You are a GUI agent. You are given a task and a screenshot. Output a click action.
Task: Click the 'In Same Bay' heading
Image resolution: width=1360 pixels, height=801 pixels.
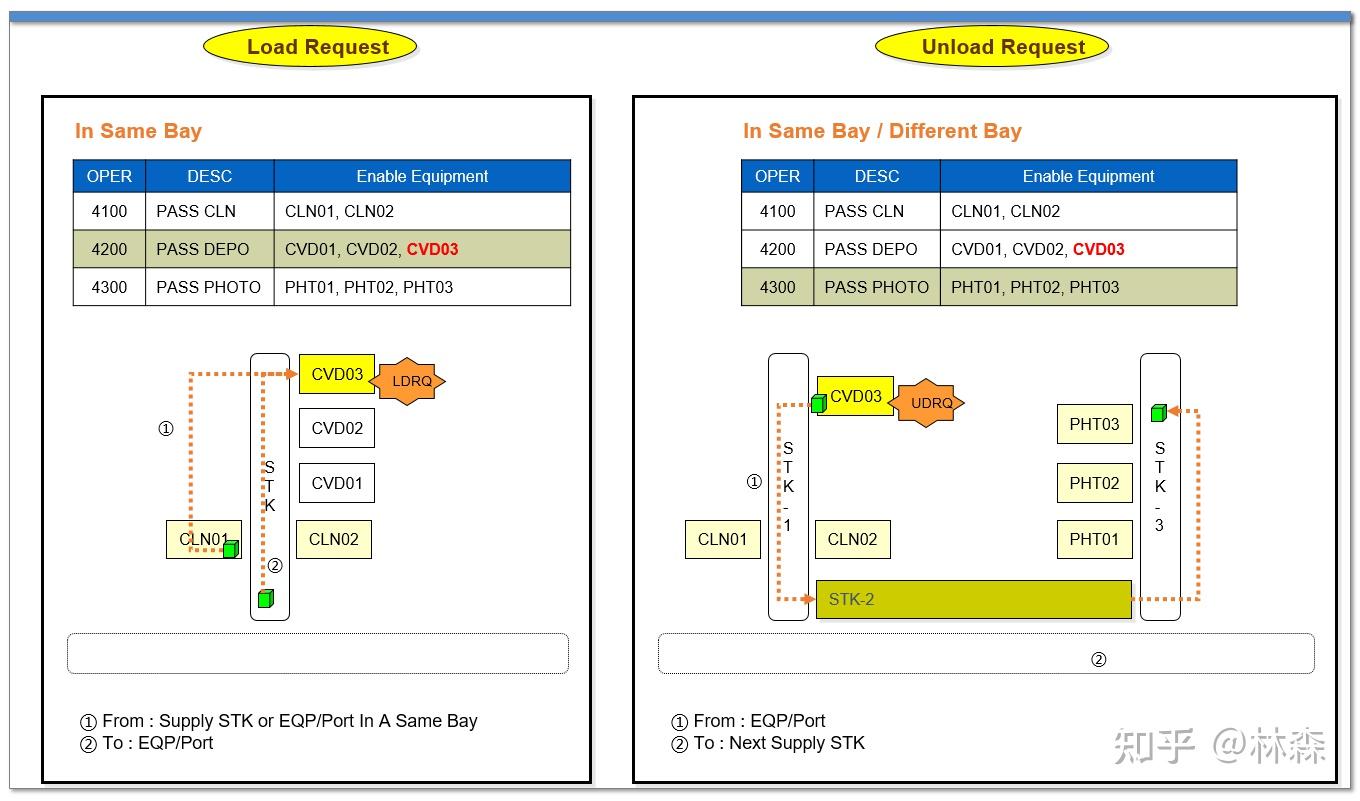[138, 131]
